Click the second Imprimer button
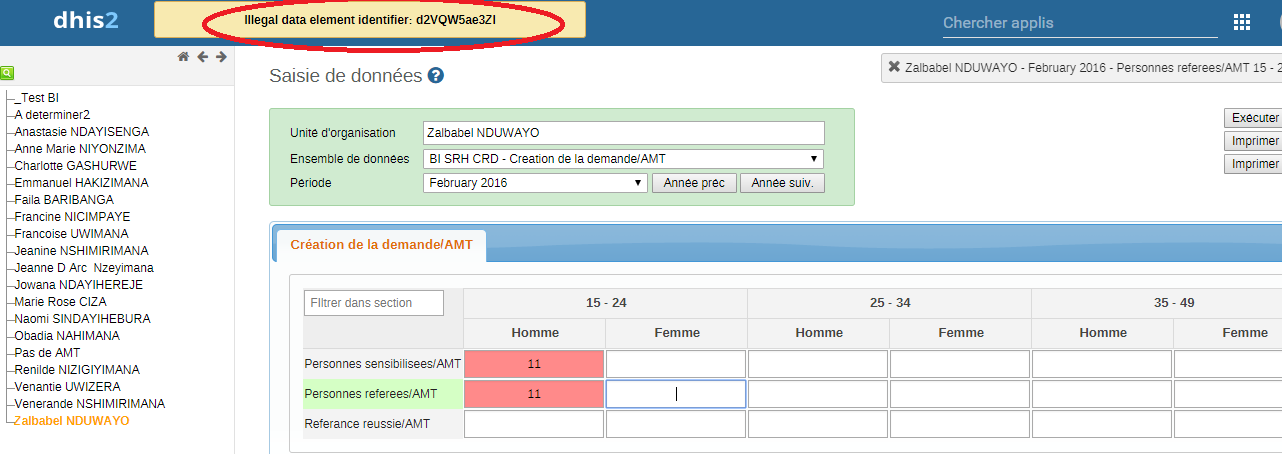 (1253, 164)
